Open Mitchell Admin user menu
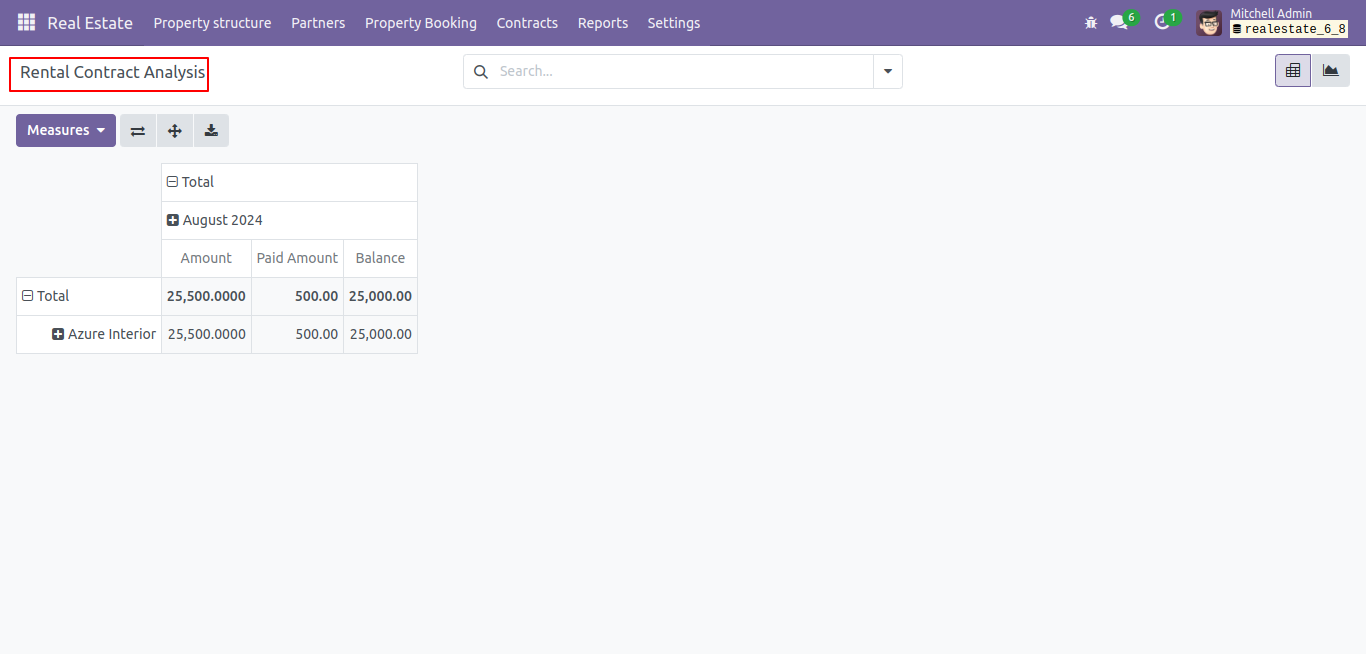 (x=1272, y=22)
